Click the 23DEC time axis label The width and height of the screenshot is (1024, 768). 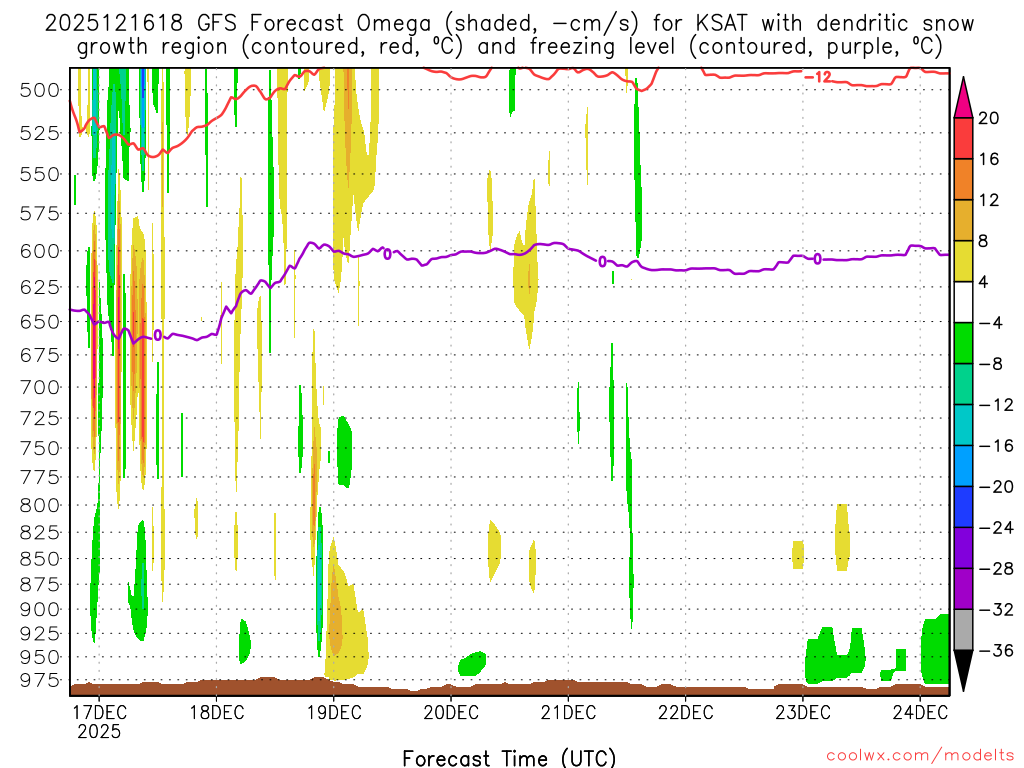(x=803, y=712)
